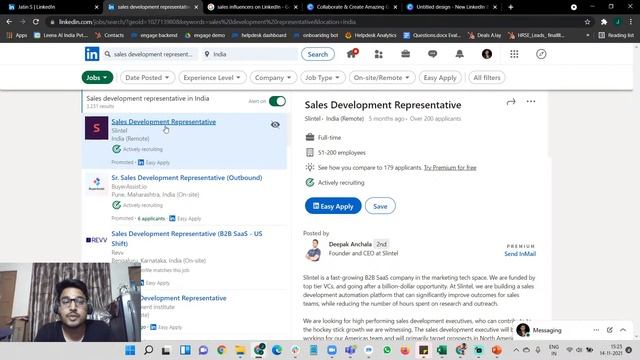Open Deepak Anchala's profile photo
The image size is (640, 360).
tap(313, 250)
